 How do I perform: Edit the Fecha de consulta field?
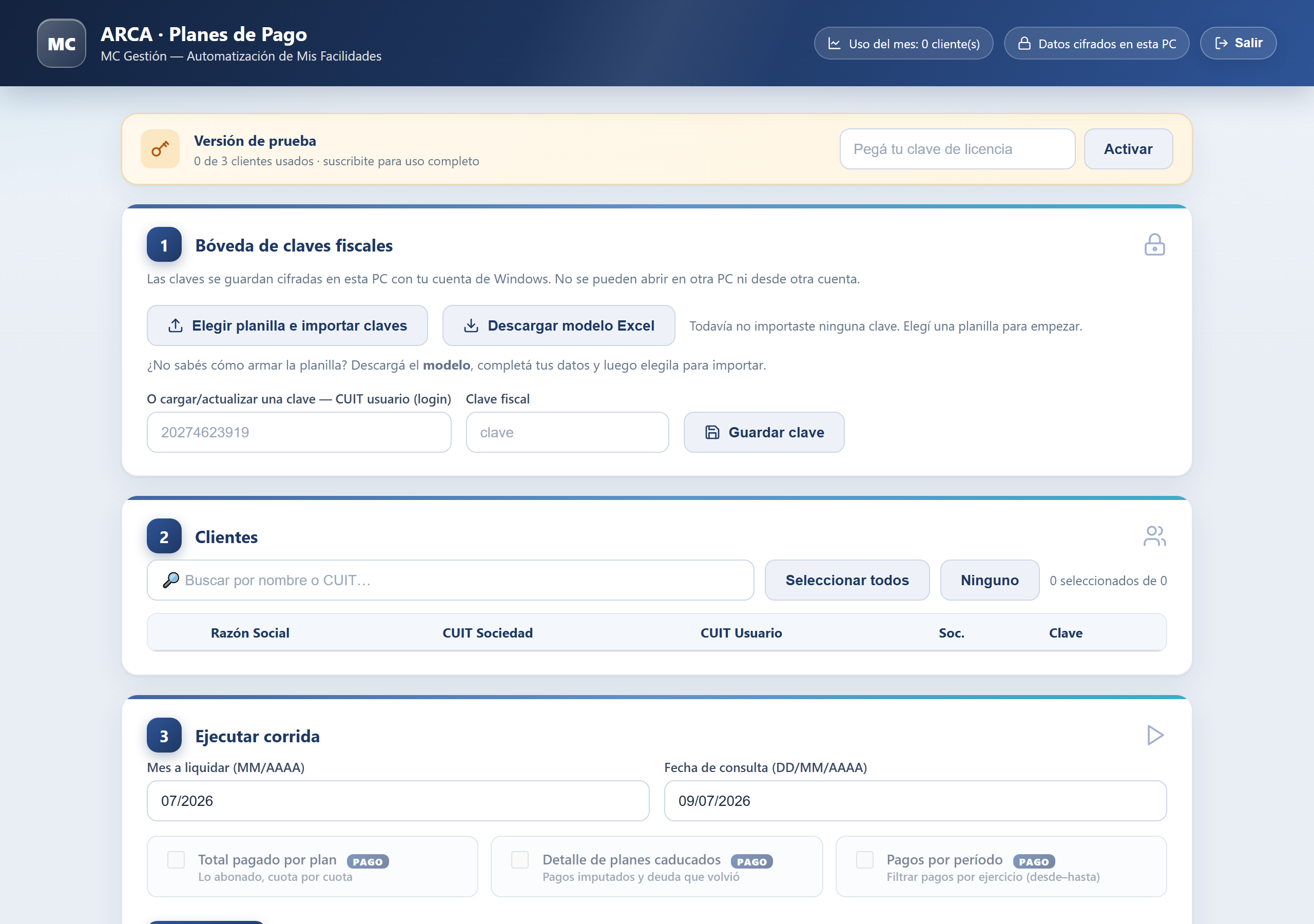tap(915, 801)
